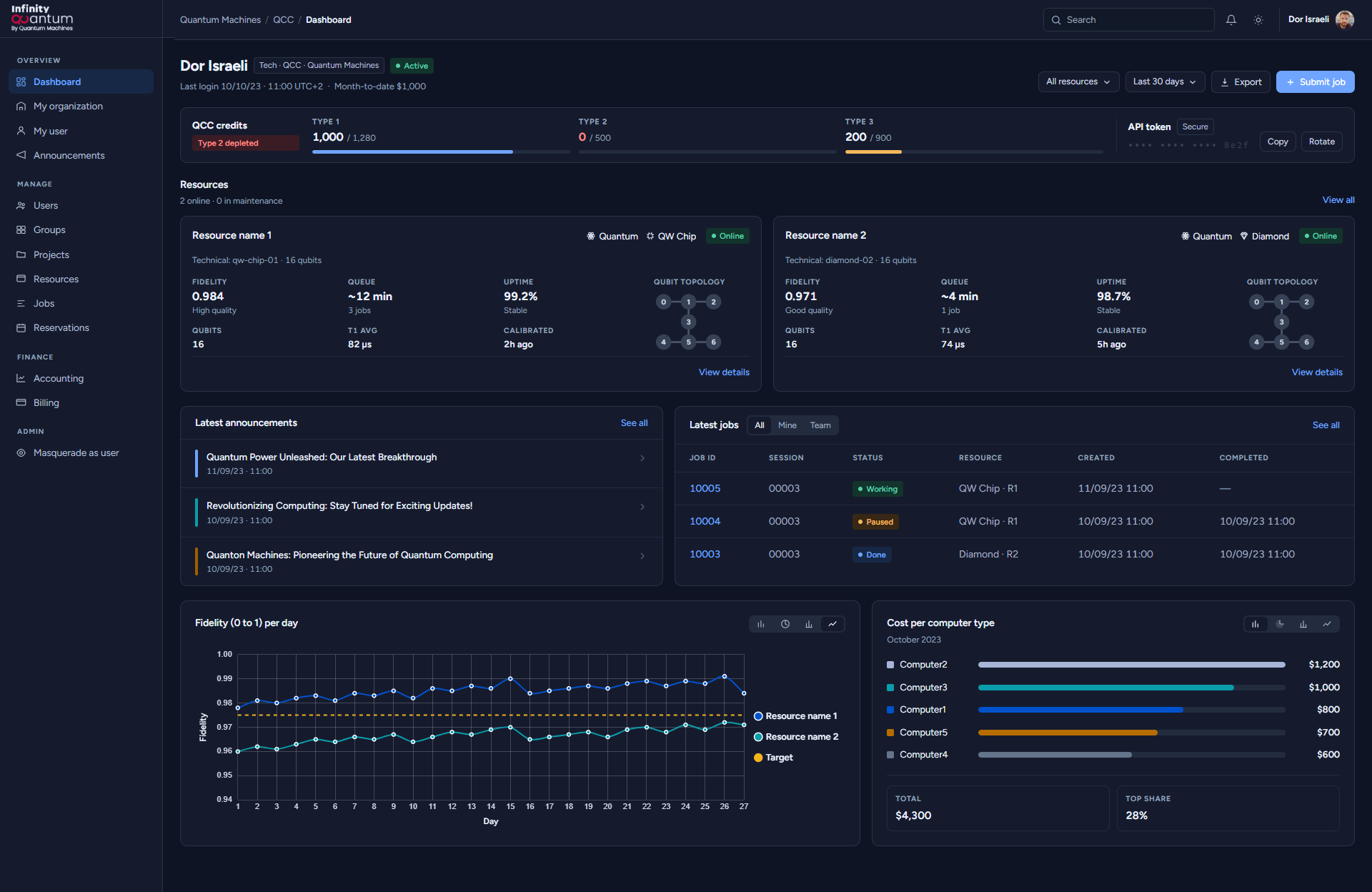
Task: Expand Quanton Machines announcement chevron
Action: point(642,556)
